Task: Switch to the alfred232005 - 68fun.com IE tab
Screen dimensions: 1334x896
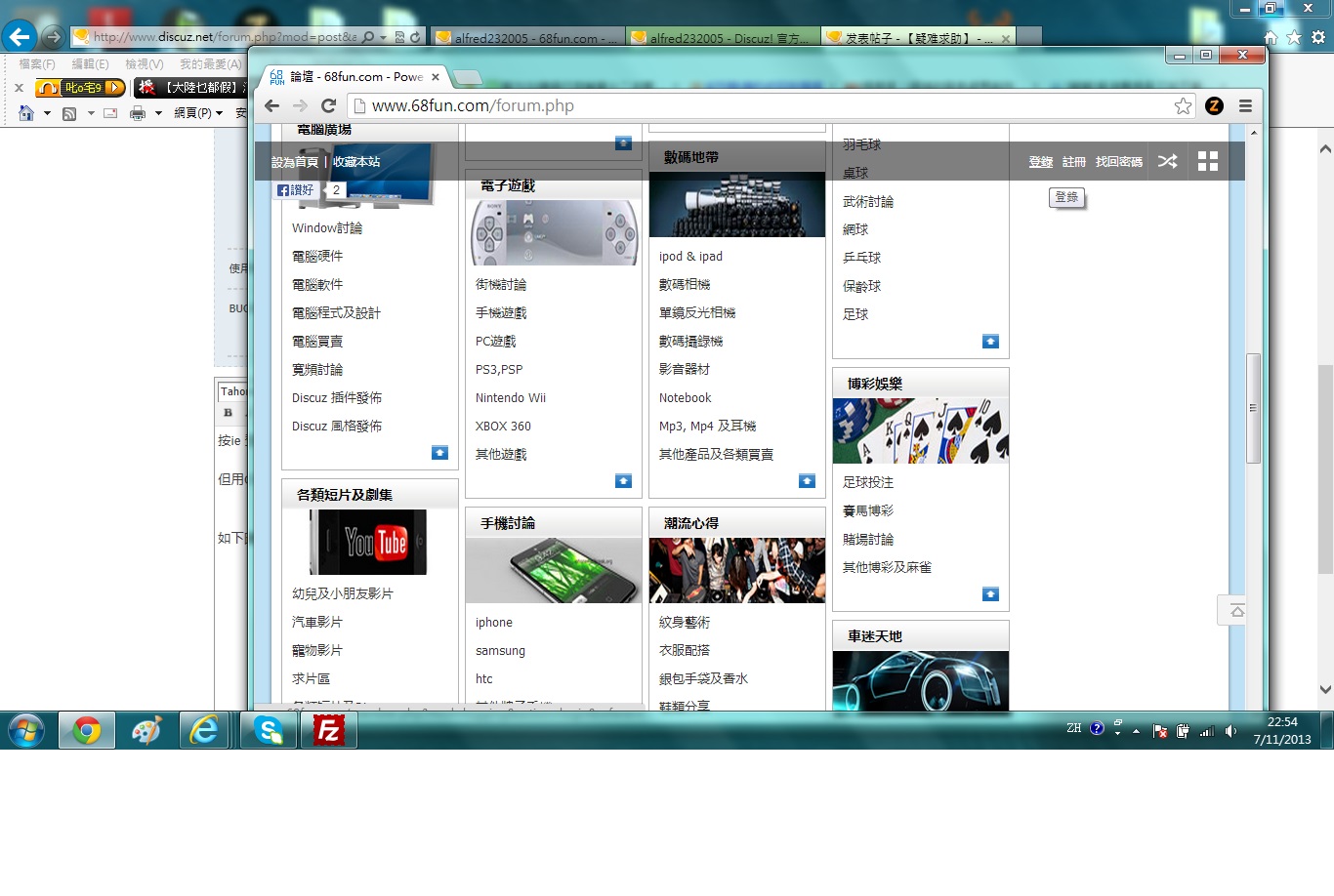Action: pyautogui.click(x=527, y=37)
